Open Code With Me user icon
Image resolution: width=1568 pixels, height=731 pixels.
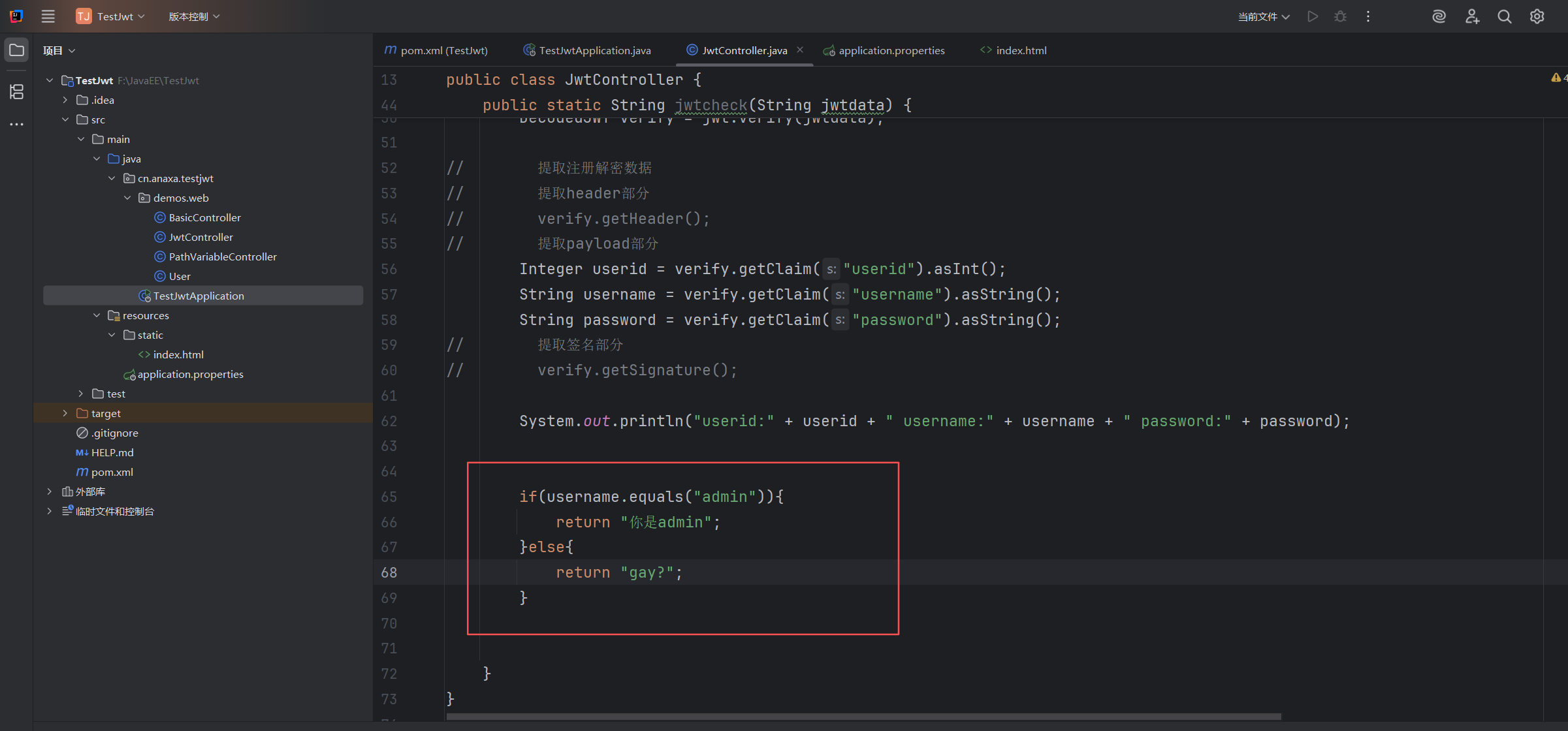pyautogui.click(x=1472, y=16)
